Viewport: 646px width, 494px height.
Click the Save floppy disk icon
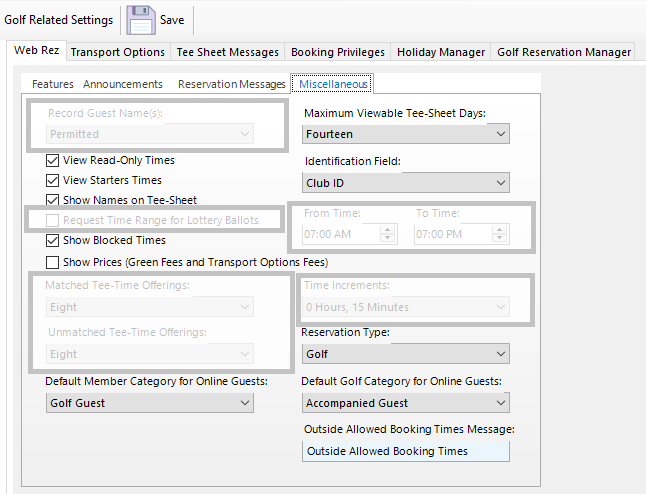[x=141, y=20]
